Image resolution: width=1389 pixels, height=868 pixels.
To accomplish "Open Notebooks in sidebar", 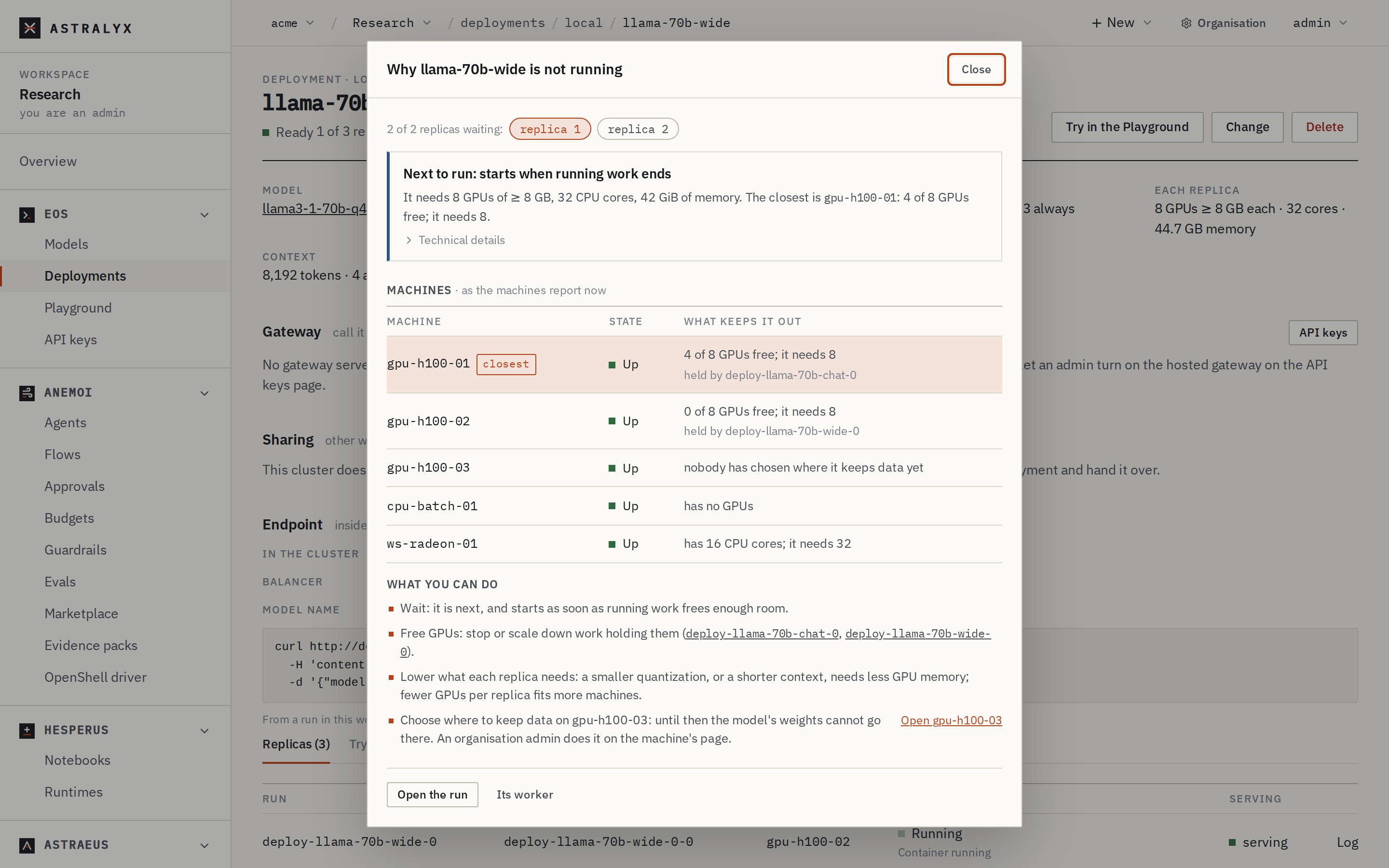I will [78, 760].
